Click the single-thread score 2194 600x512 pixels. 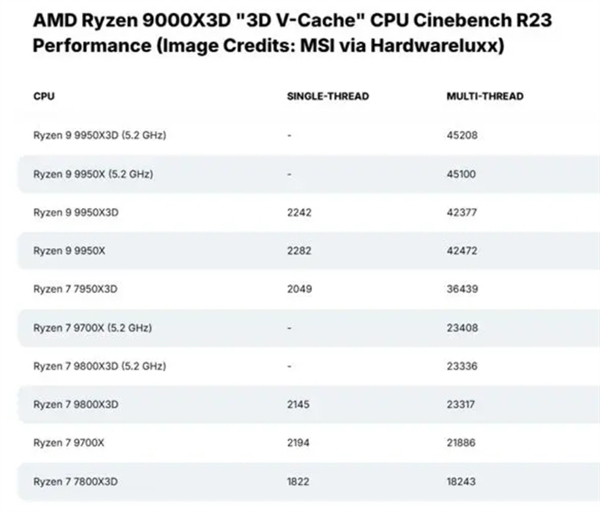pyautogui.click(x=299, y=442)
